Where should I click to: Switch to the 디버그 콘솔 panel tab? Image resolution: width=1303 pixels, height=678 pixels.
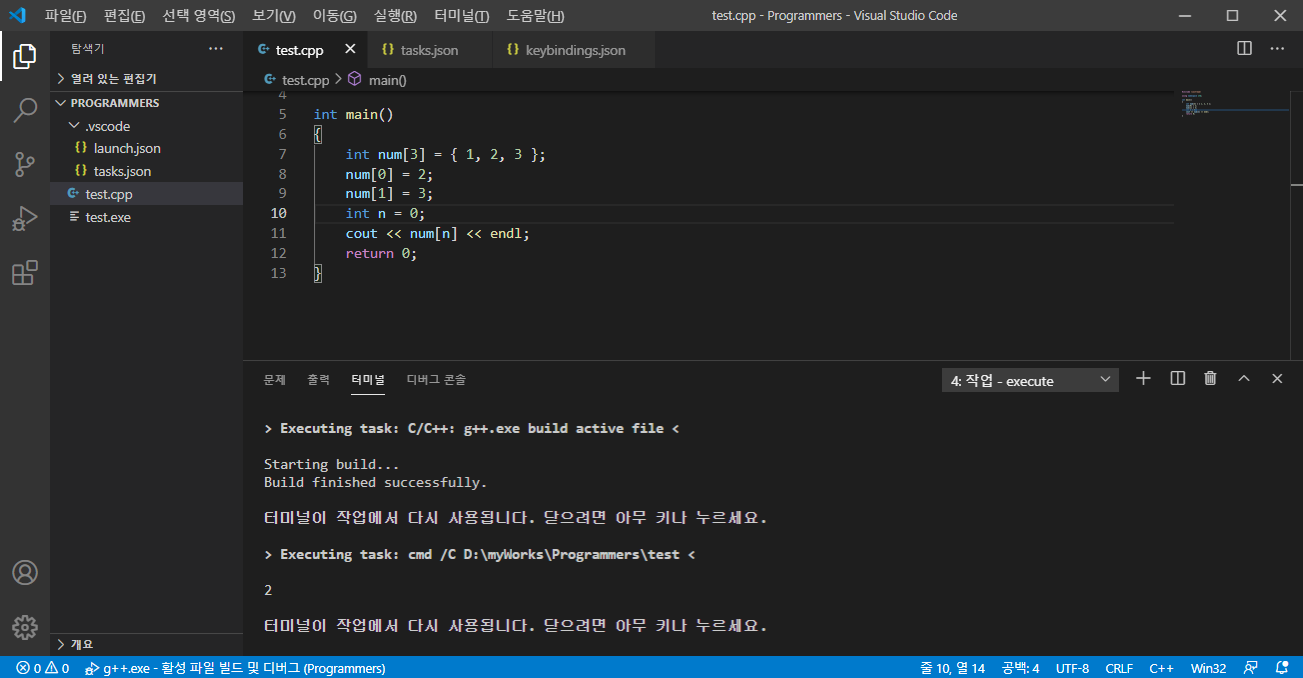tap(436, 380)
